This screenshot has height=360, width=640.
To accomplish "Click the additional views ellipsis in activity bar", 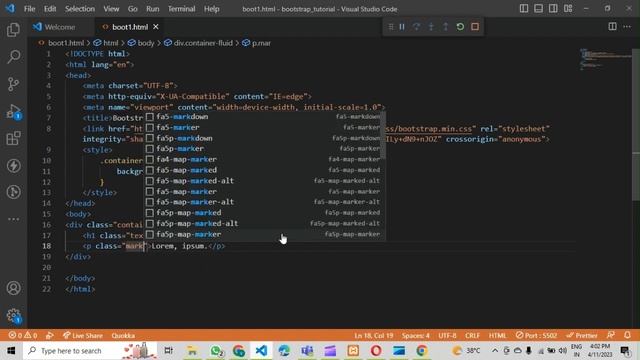I will 13,219.
